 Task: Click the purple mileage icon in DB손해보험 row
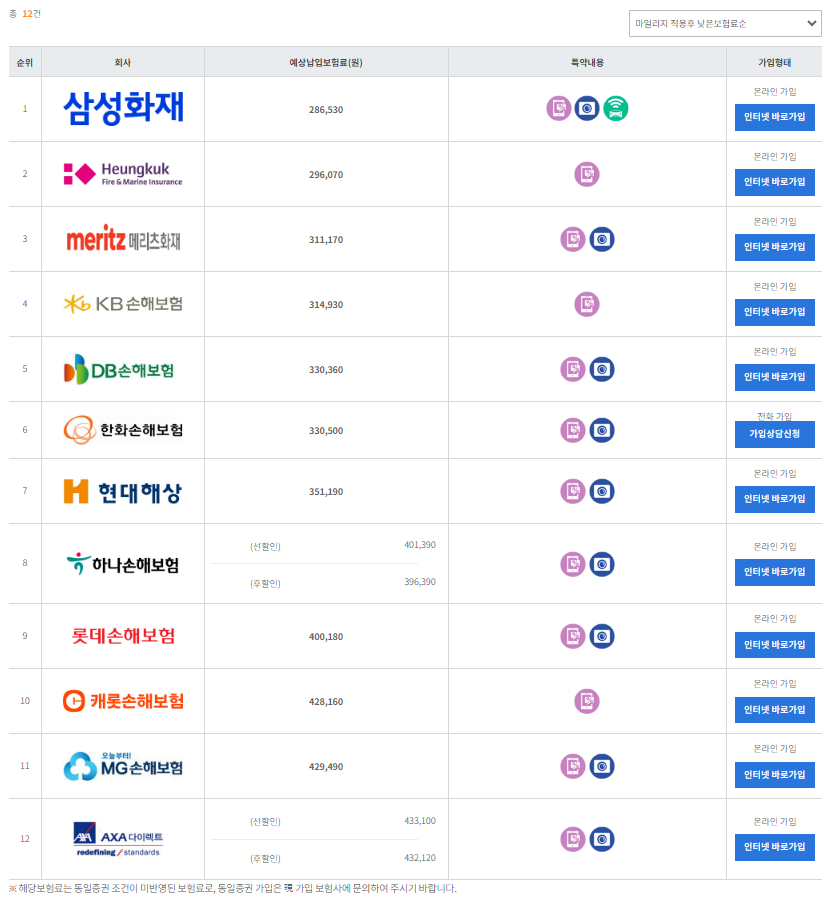(x=573, y=369)
